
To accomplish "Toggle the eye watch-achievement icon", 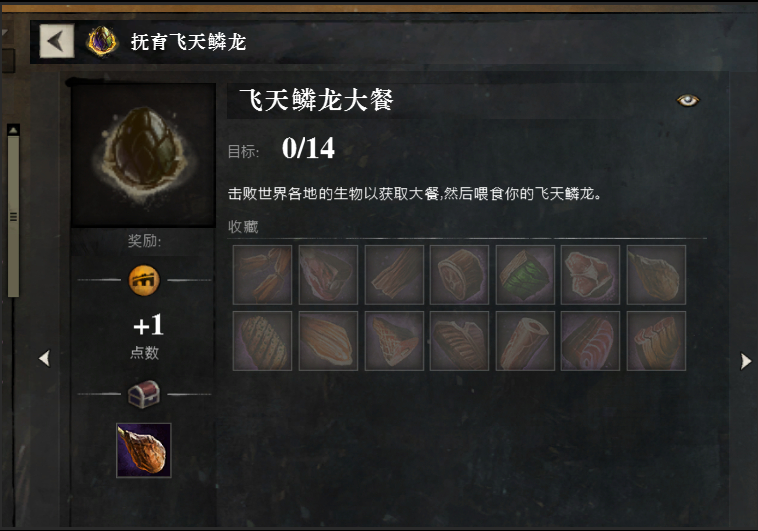I will click(687, 100).
